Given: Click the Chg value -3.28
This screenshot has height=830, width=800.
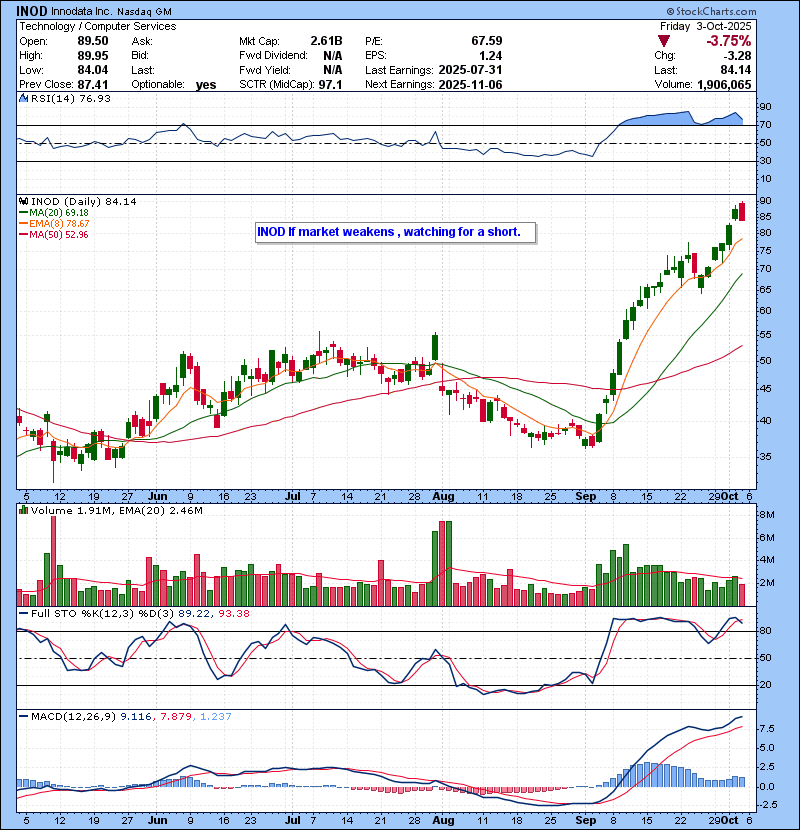Looking at the screenshot, I should (737, 56).
